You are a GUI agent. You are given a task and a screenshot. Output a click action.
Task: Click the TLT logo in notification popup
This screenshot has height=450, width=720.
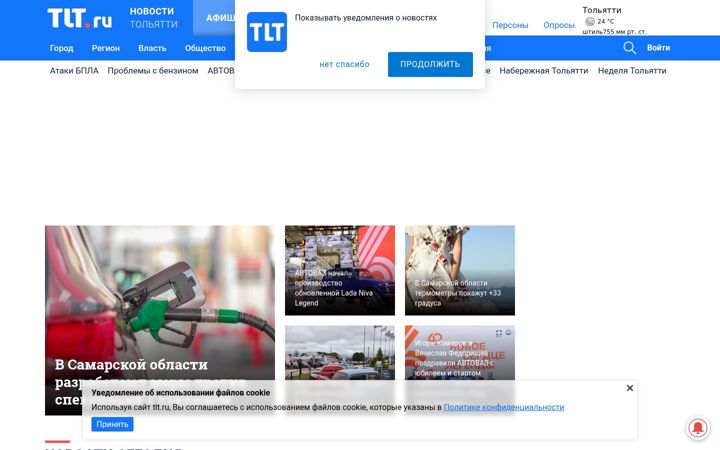coord(267,32)
